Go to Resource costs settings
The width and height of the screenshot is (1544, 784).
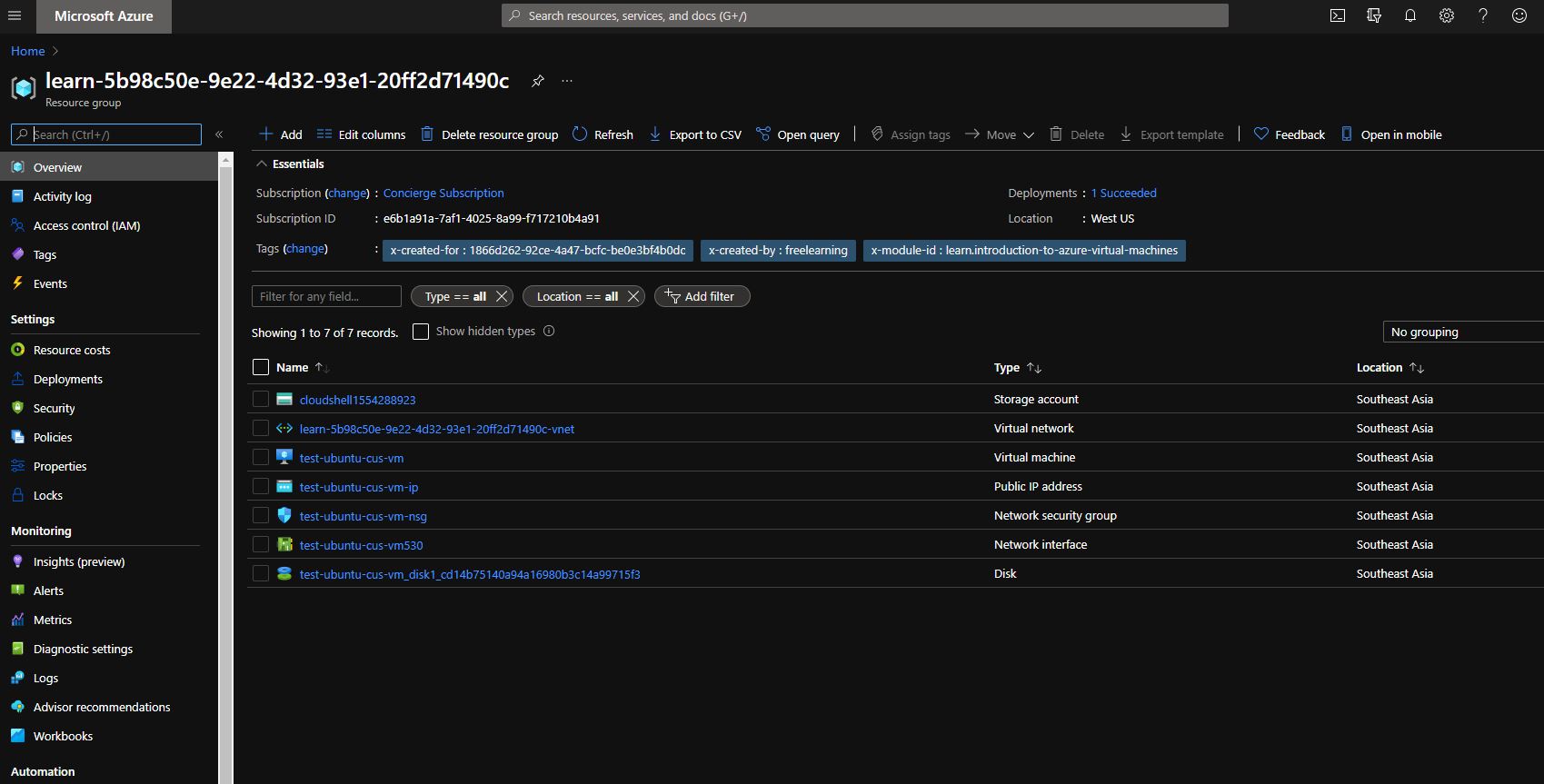[x=72, y=350]
